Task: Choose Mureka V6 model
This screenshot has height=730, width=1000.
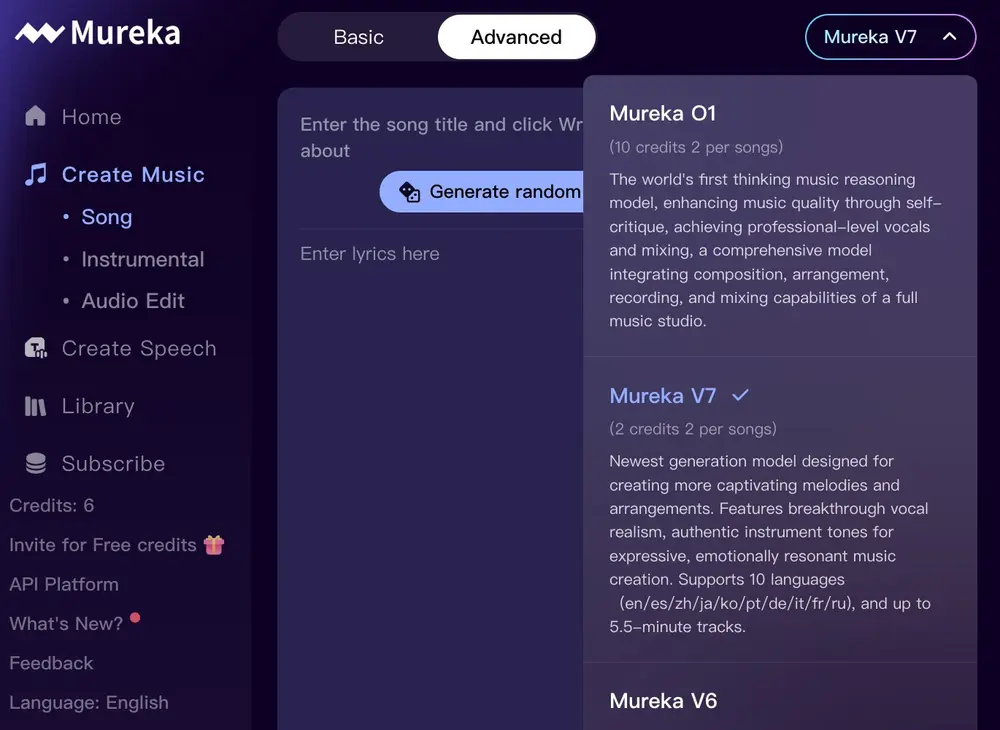Action: pos(663,701)
